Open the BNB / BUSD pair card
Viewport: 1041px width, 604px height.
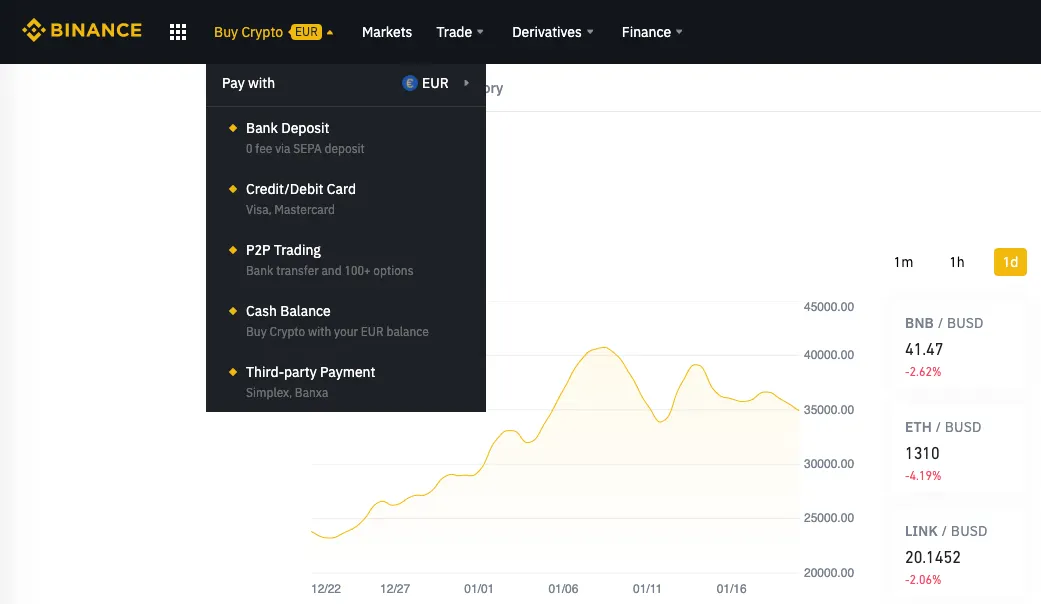pyautogui.click(x=957, y=346)
